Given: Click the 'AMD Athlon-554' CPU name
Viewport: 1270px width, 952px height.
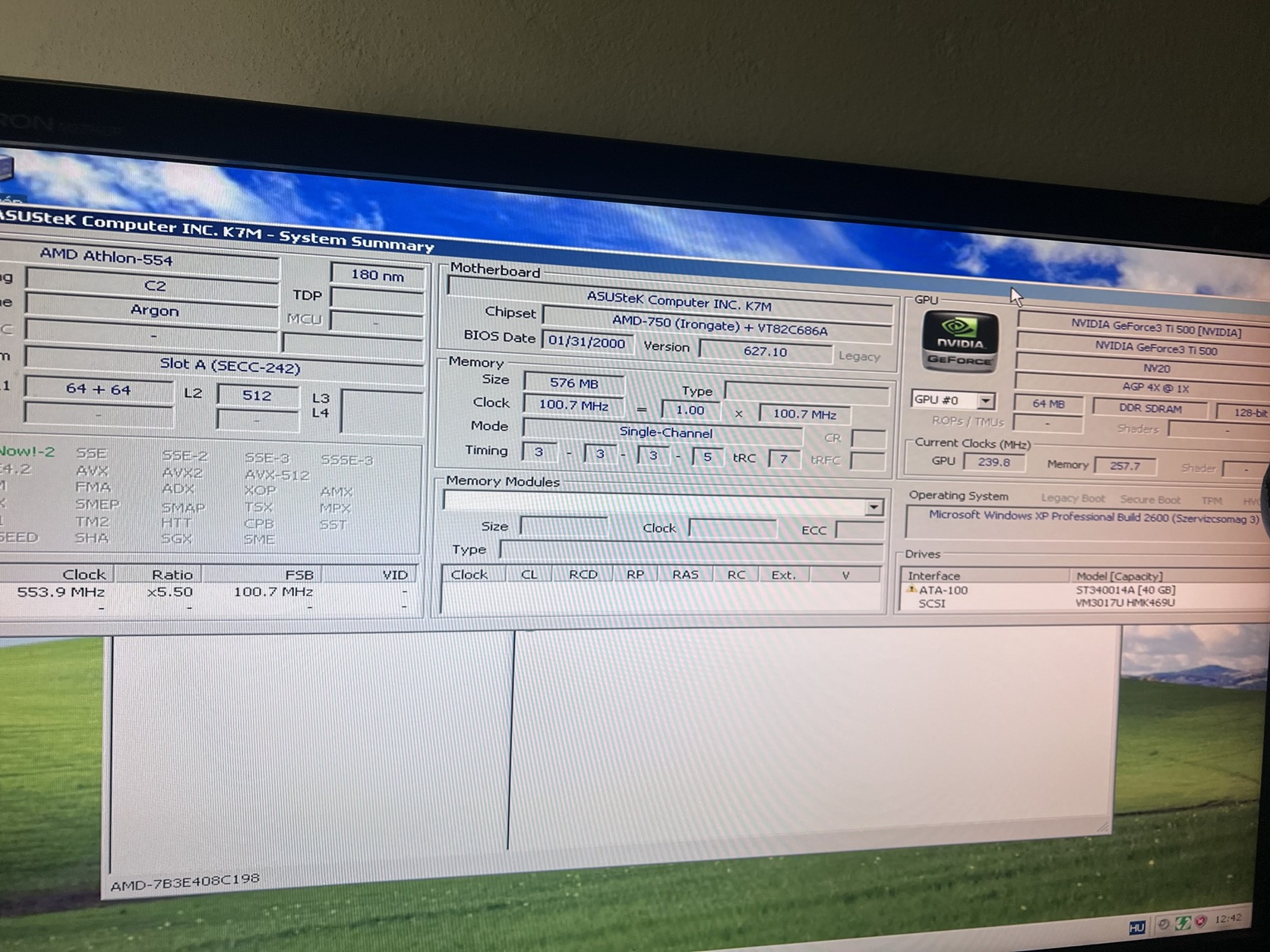Looking at the screenshot, I should pos(106,256).
